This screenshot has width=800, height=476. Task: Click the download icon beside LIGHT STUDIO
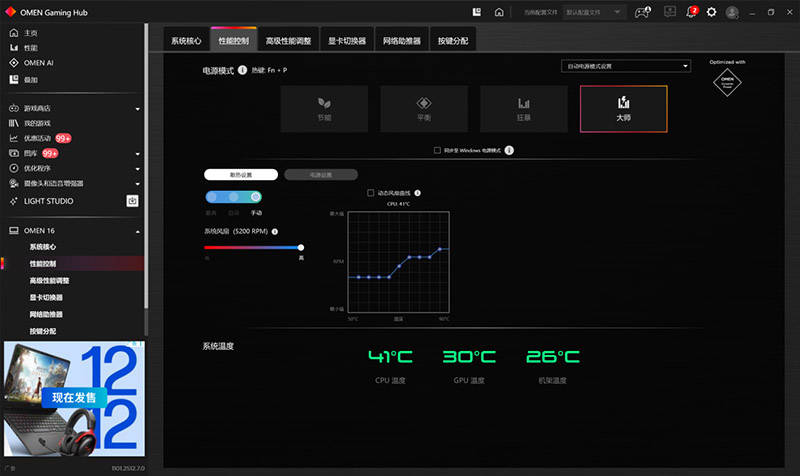click(x=132, y=201)
